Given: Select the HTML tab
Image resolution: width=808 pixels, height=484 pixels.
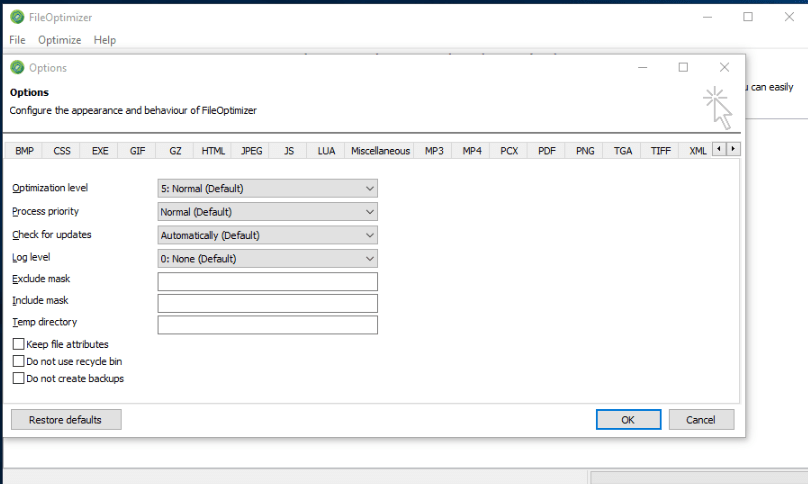Looking at the screenshot, I should pyautogui.click(x=213, y=151).
